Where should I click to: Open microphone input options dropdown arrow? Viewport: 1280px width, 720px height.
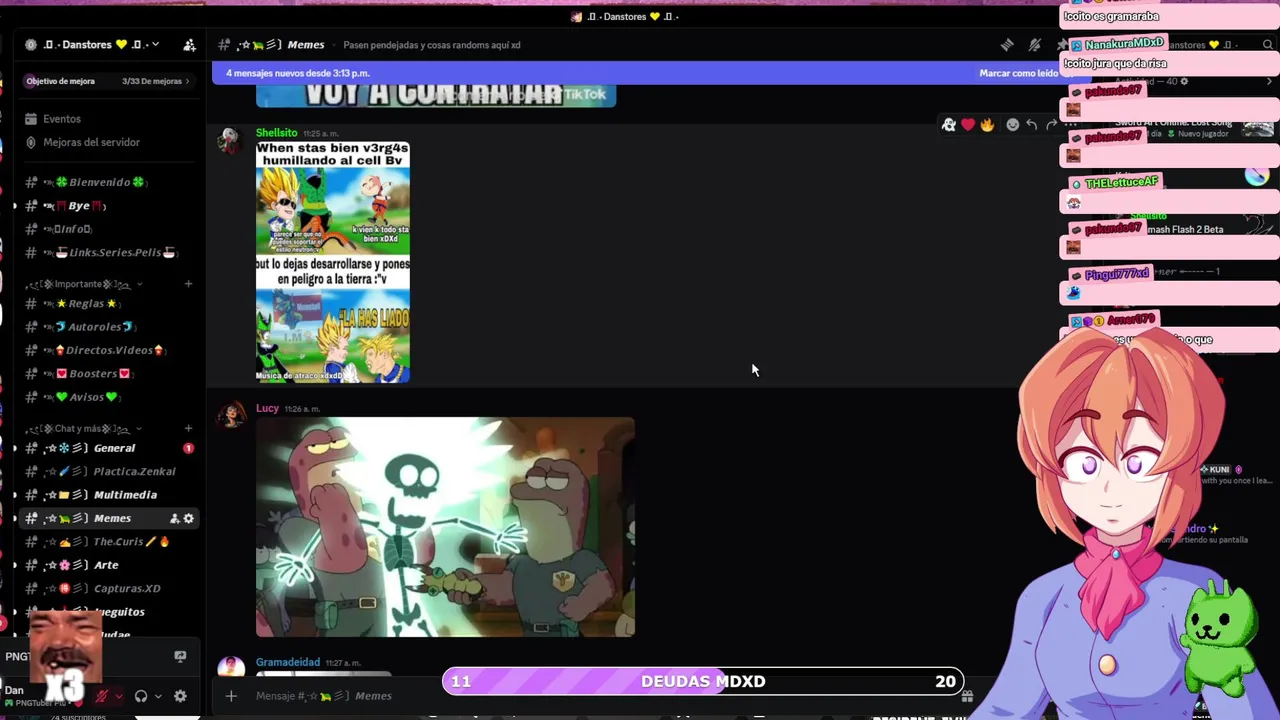[118, 697]
